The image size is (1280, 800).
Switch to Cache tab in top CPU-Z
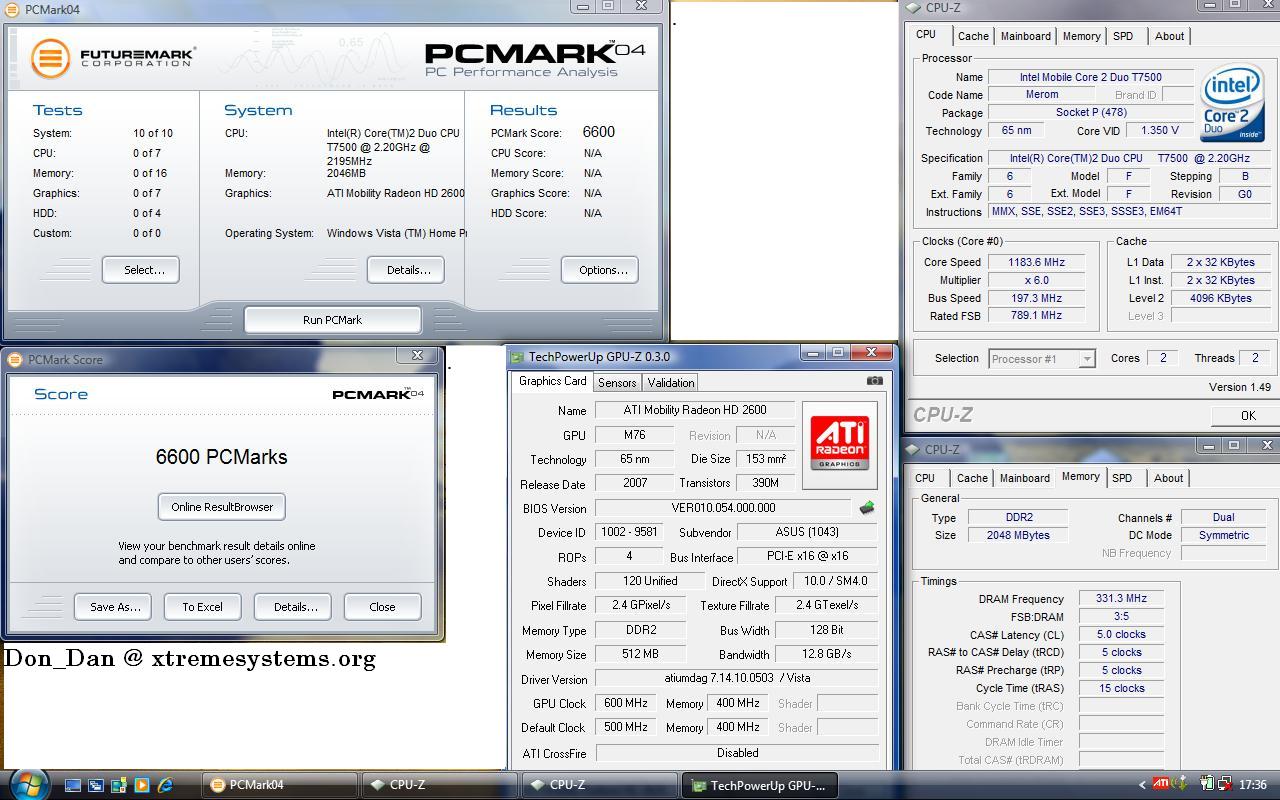point(973,36)
